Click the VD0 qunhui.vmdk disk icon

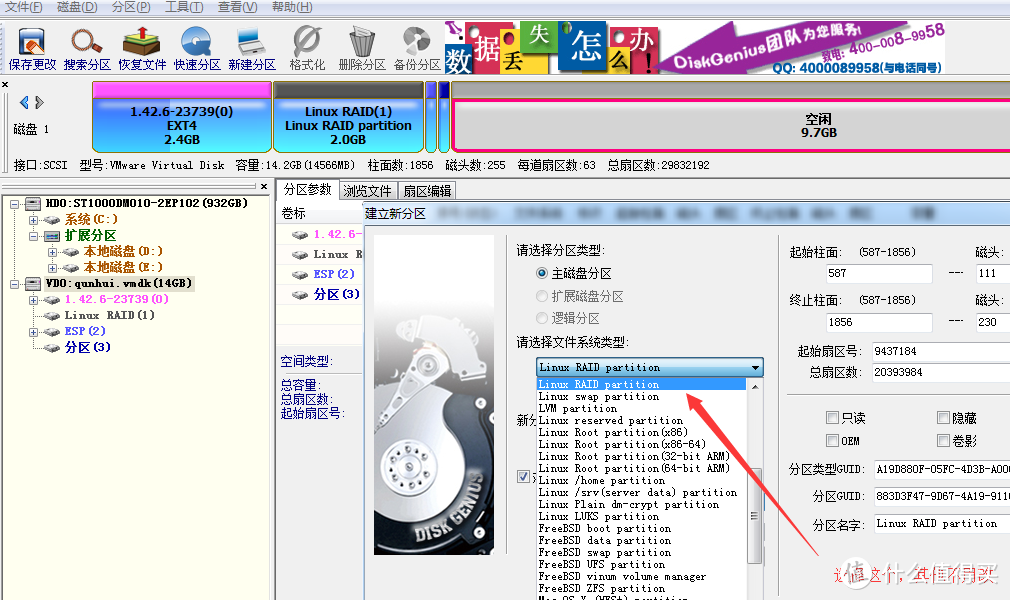pyautogui.click(x=33, y=284)
